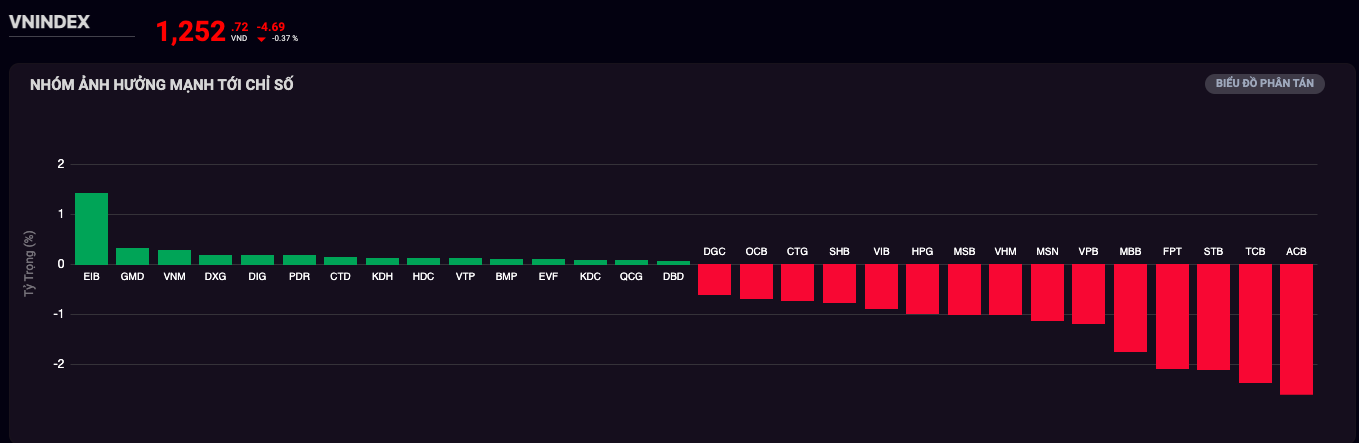Click the green VNM bar
Viewport: 1359px width, 443px height.
(174, 257)
